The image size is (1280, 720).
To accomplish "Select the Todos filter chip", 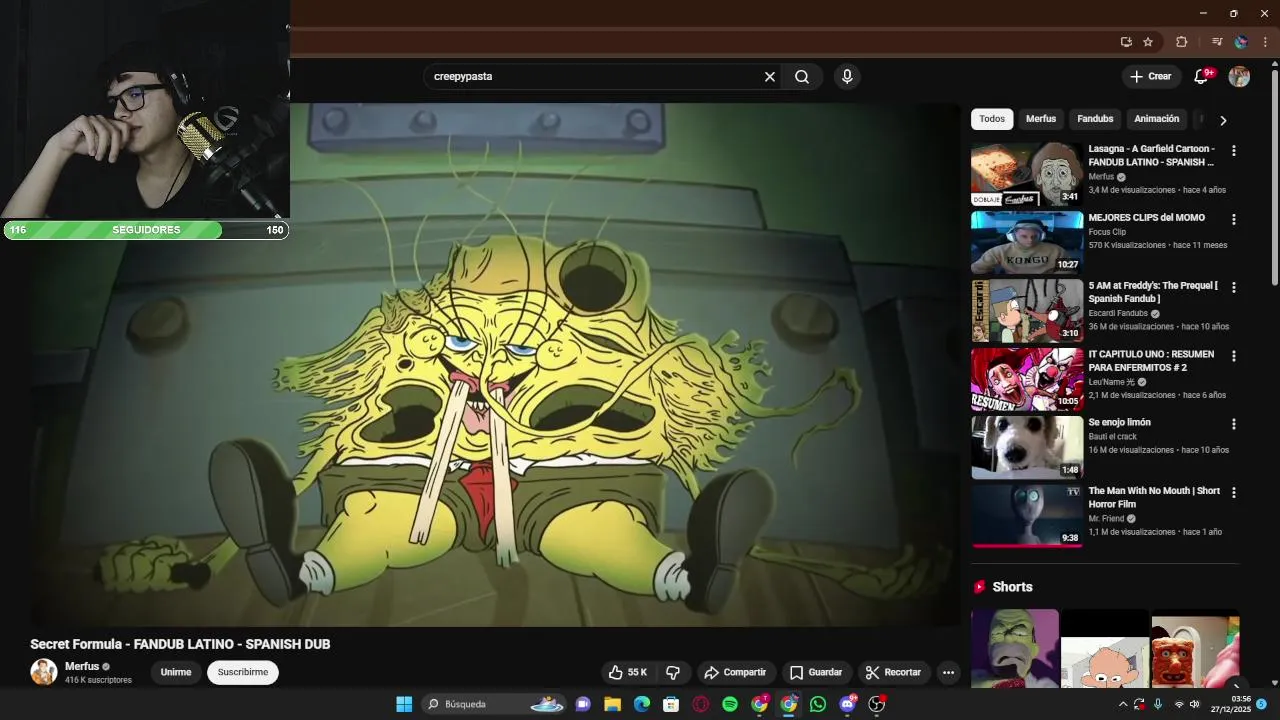I will (992, 119).
